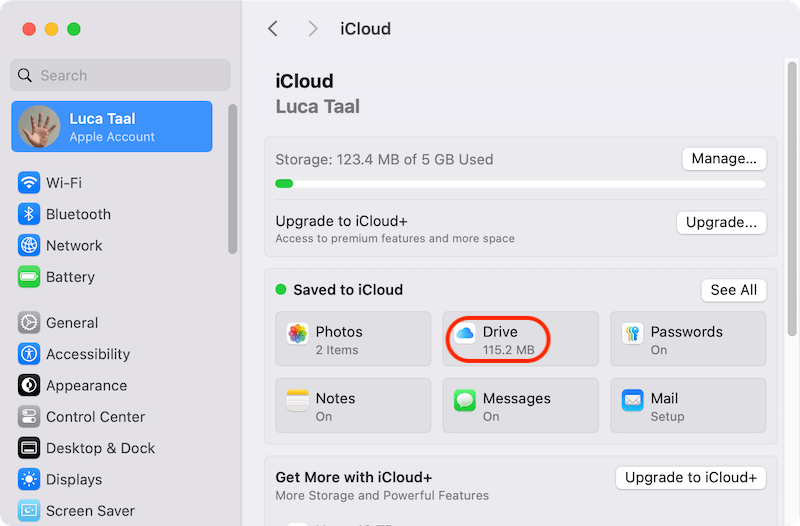Select Displays label in sidebar
The image size is (800, 526).
74,480
